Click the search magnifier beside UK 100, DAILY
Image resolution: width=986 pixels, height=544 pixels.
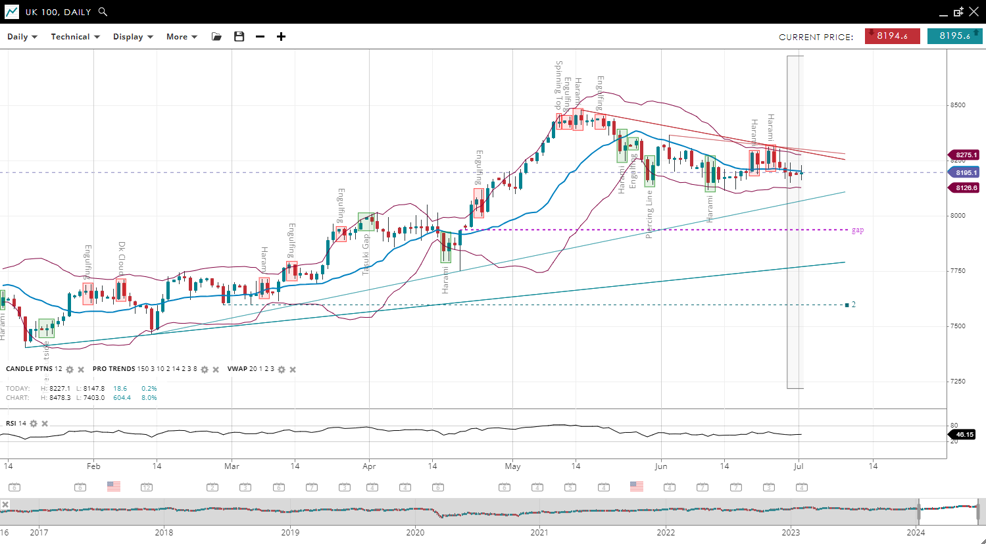[x=103, y=12]
